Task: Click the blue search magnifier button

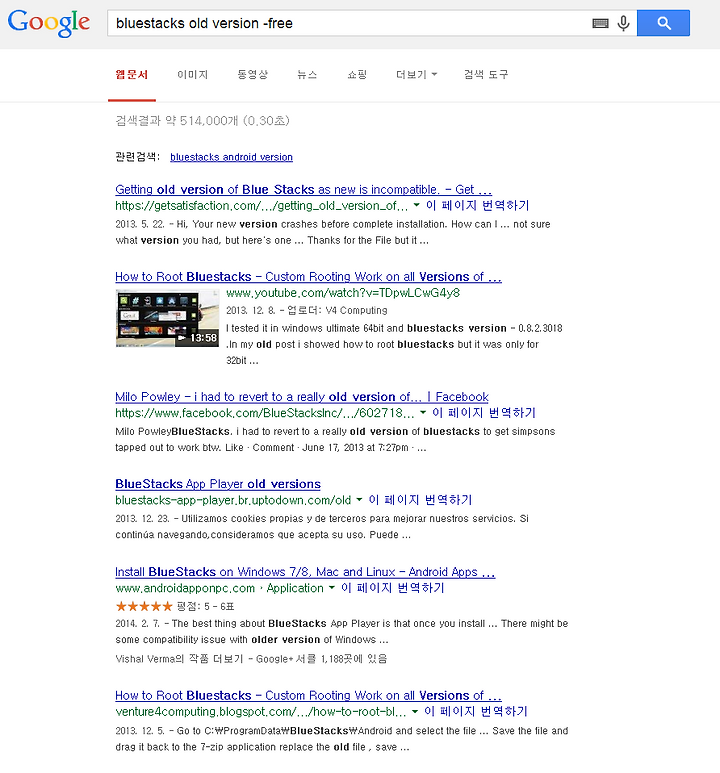Action: point(663,23)
